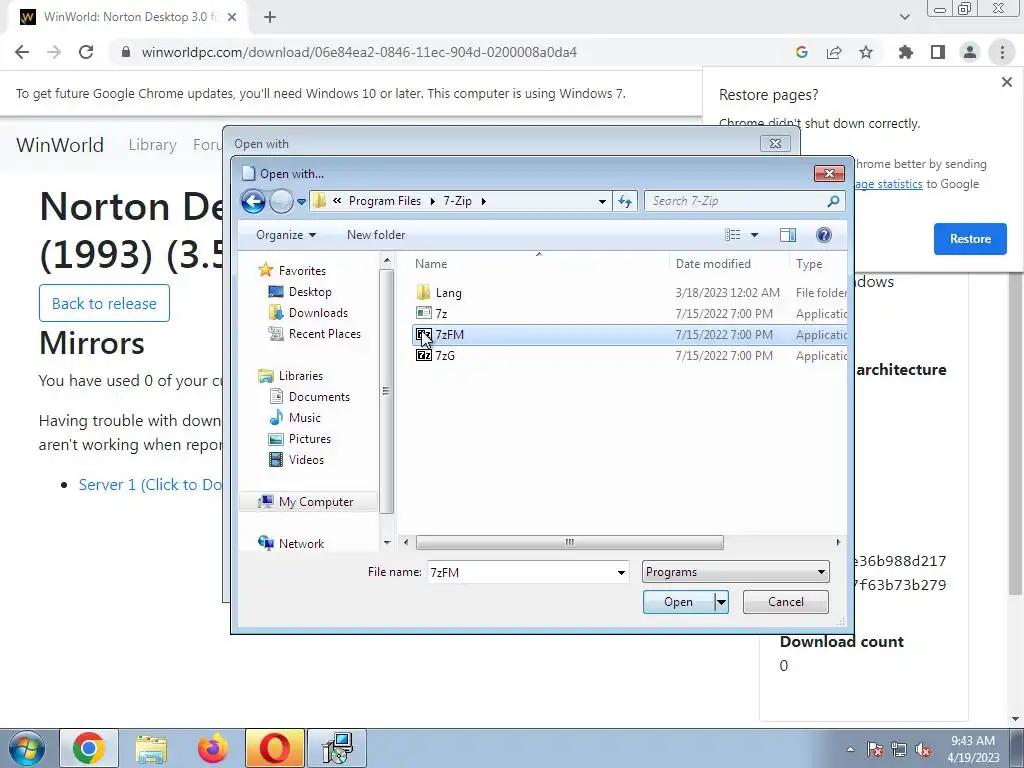The height and width of the screenshot is (768, 1024).
Task: Click the Back arrow in Open with dialog
Action: click(253, 201)
